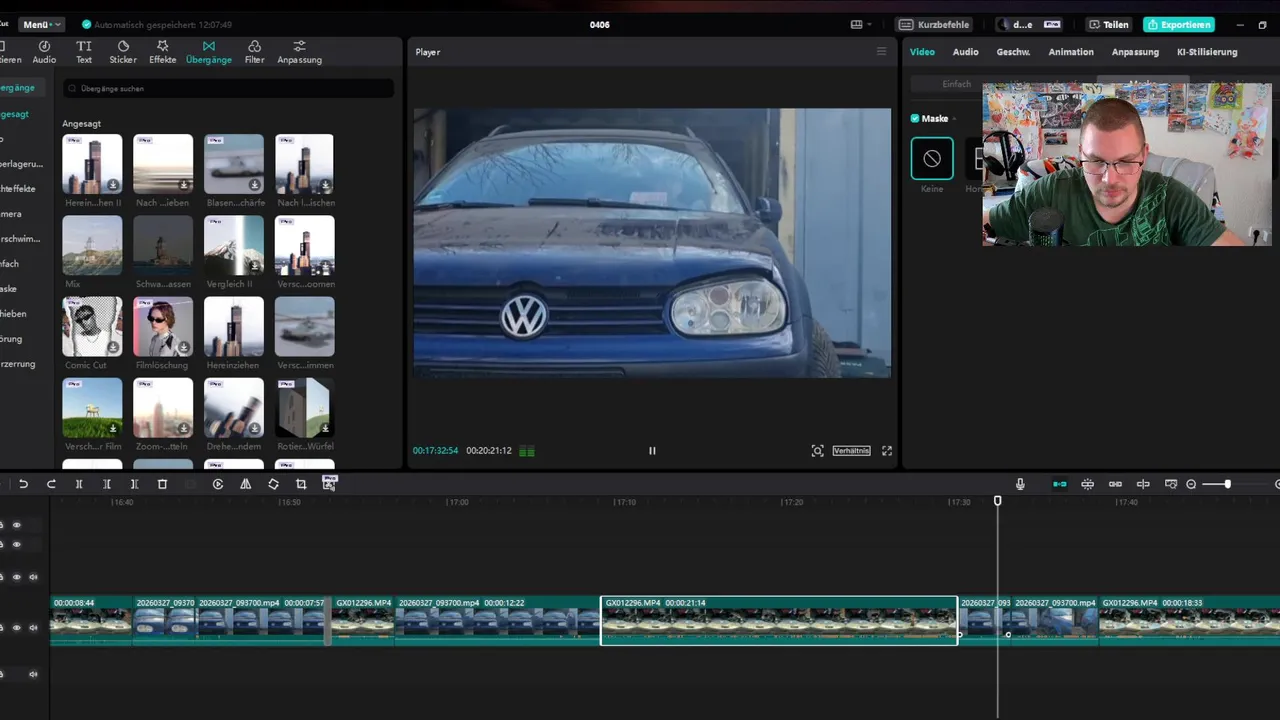Screen dimensions: 1280x720
Task: Rotate the selected clip
Action: coord(273,484)
